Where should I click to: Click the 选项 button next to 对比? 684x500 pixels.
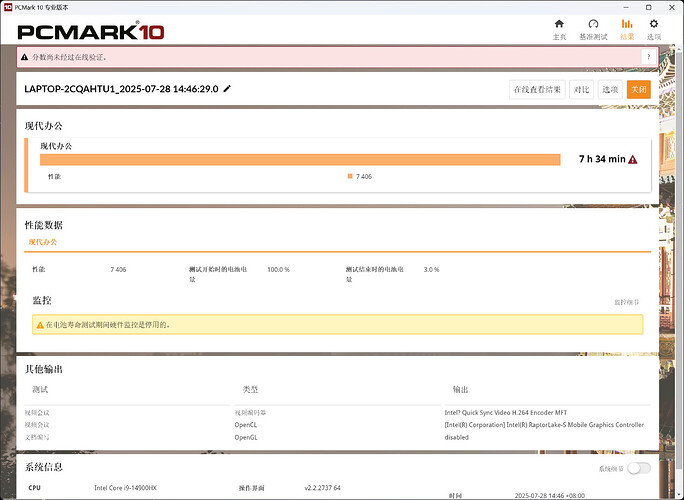tap(610, 89)
